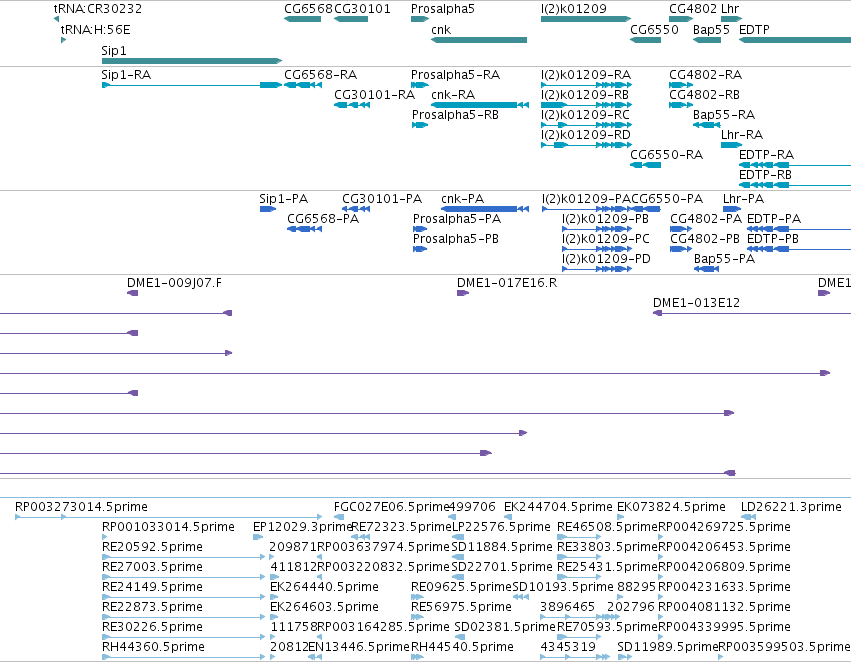Click the RP001033014.5prime EST label
This screenshot has height=662, width=851.
pos(168,527)
